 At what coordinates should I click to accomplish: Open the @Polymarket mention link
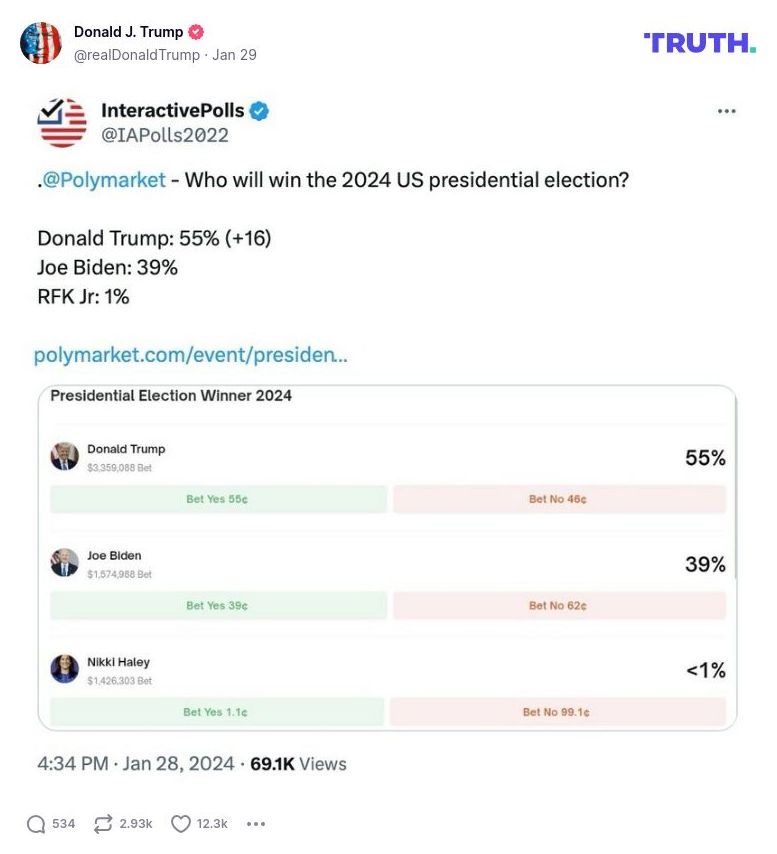coord(104,180)
